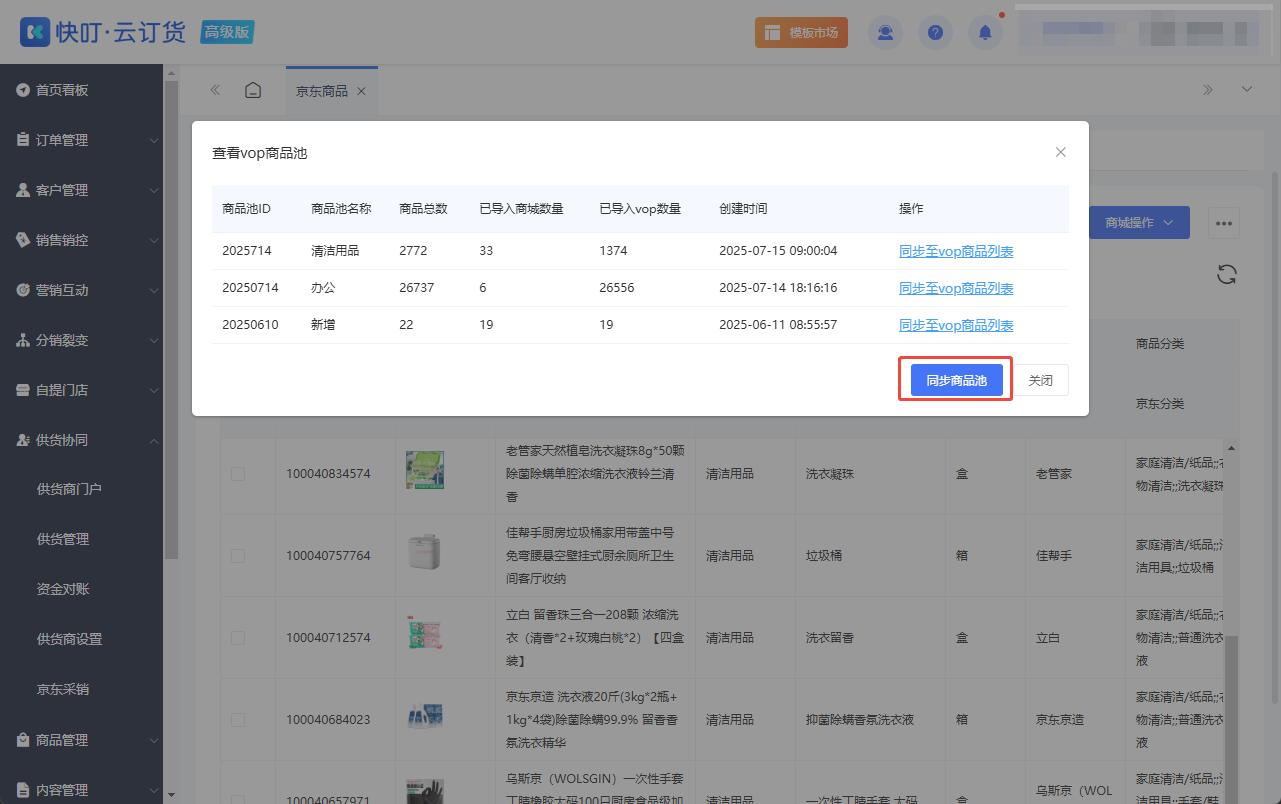Click the 同步商品池 button
Screen dimensions: 1281x804
[956, 380]
